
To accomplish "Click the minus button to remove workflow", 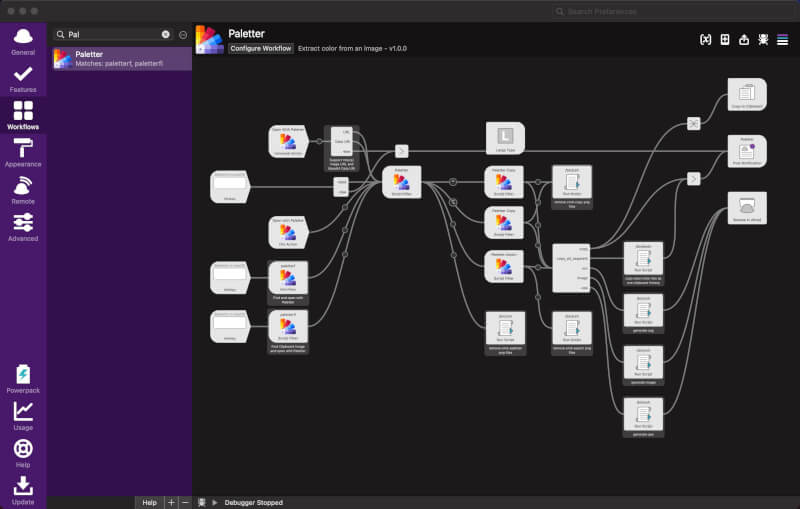I will [185, 502].
